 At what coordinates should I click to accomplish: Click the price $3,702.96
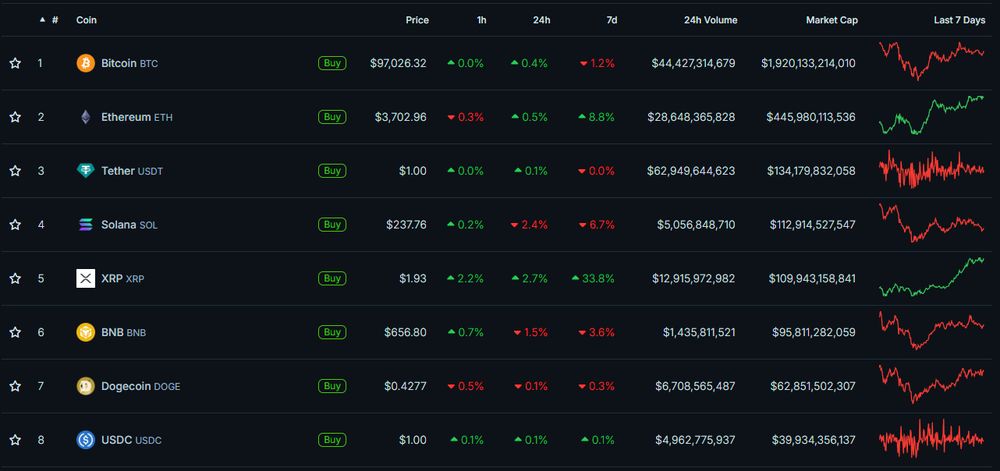400,117
